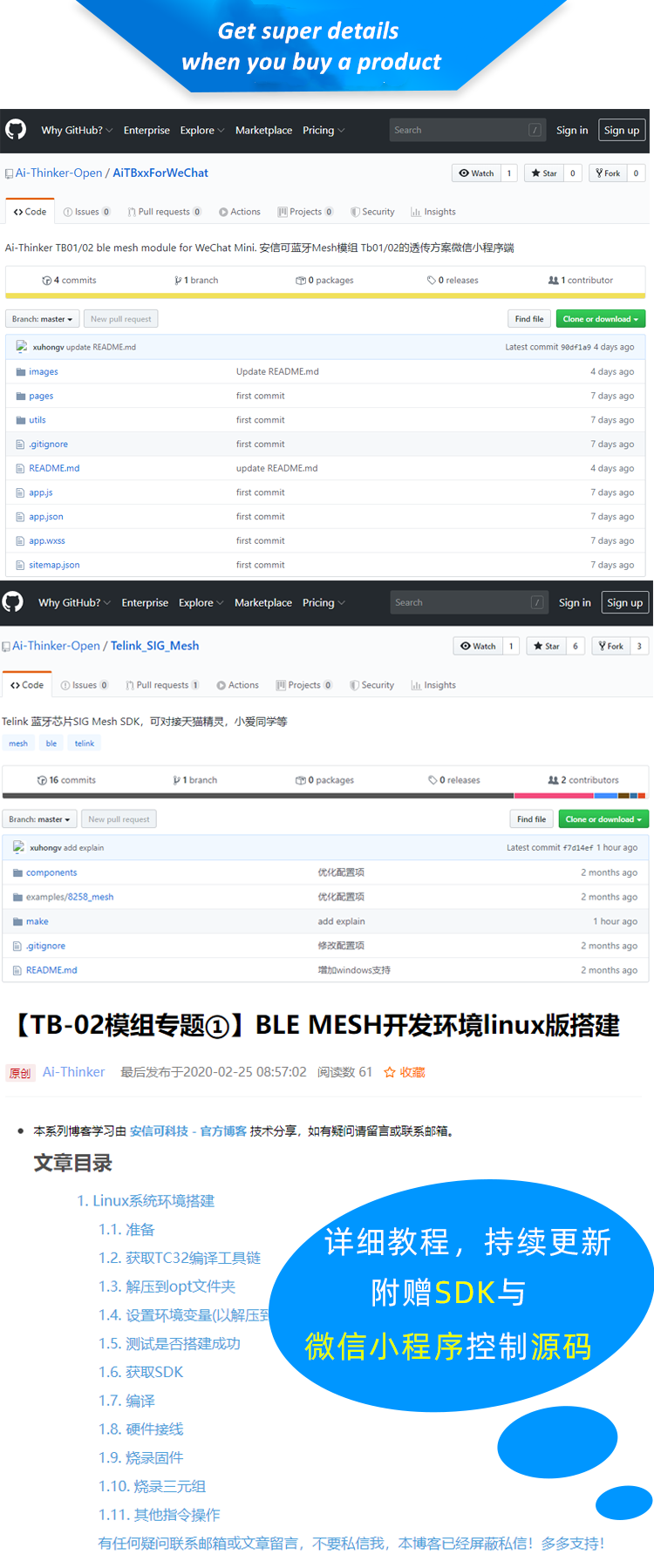Click the 16 commits history icon

point(42,780)
